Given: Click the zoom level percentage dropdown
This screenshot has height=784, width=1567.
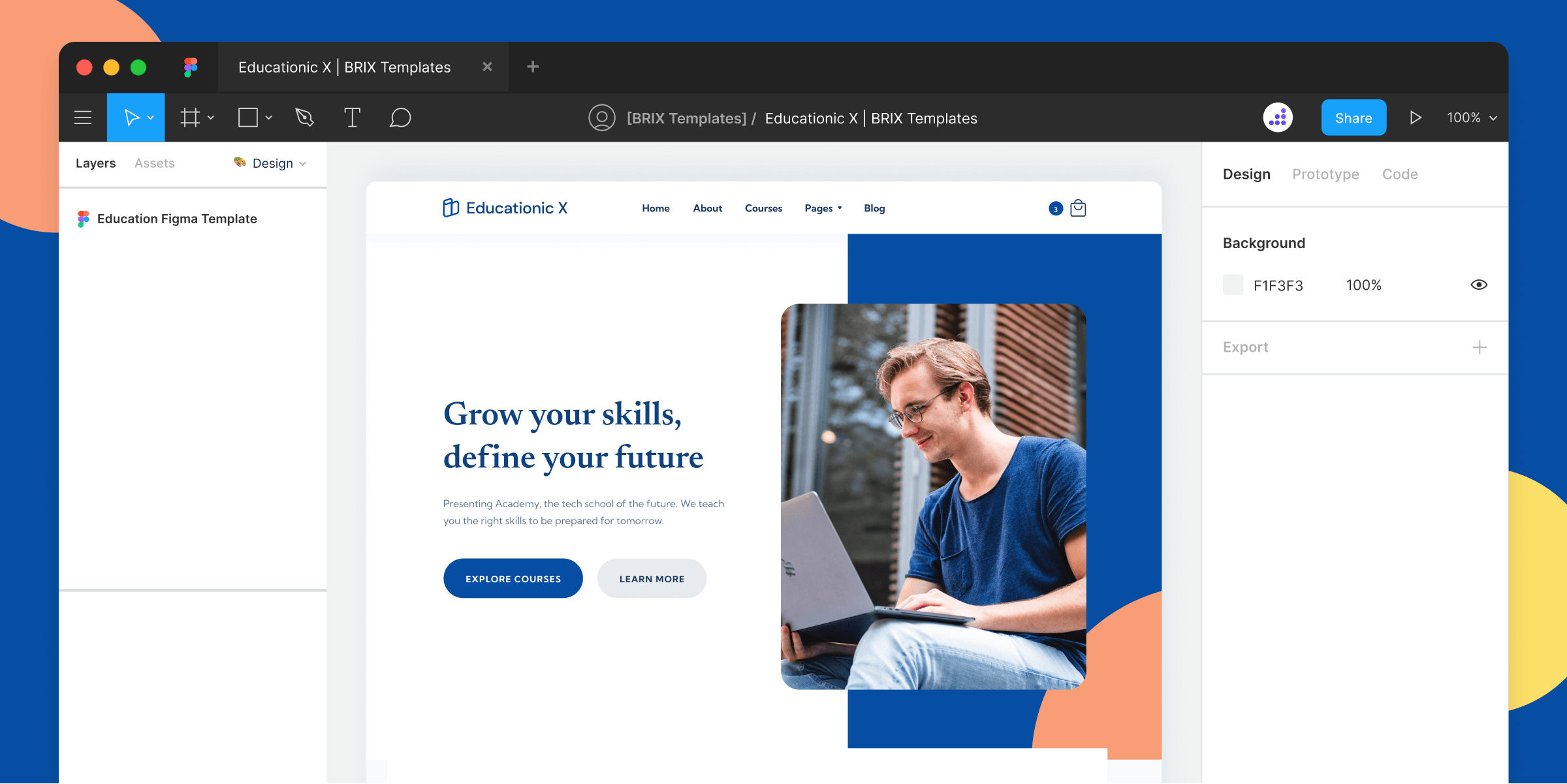Looking at the screenshot, I should tap(1471, 118).
